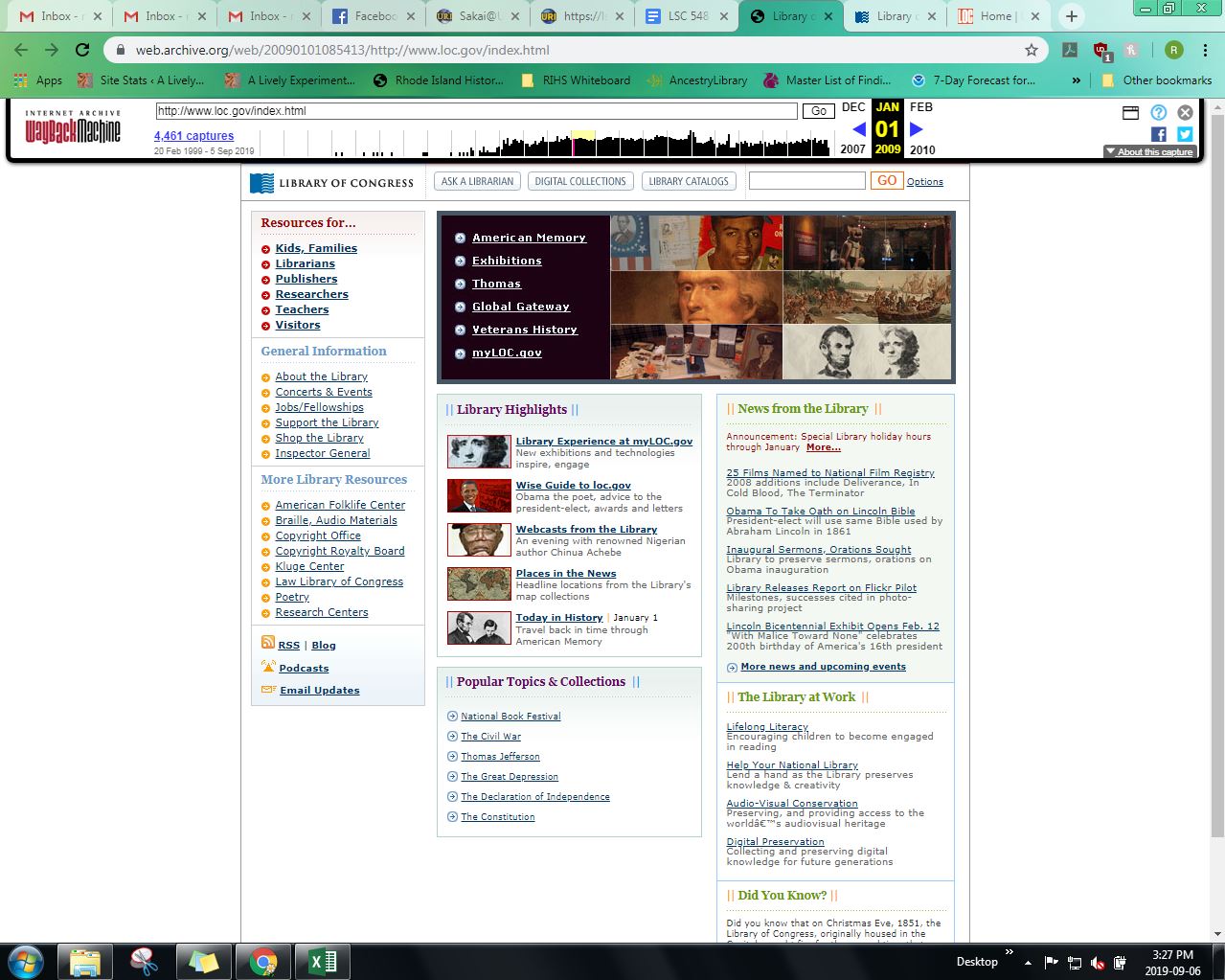This screenshot has width=1225, height=980.
Task: Go to next capture month arrow
Action: click(x=917, y=128)
